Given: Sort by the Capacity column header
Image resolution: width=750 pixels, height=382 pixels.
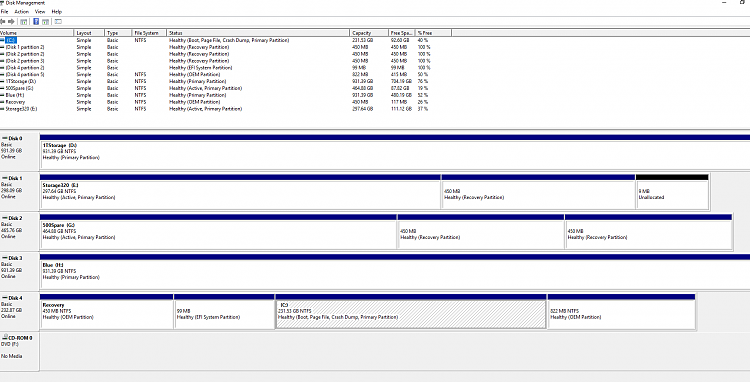Looking at the screenshot, I should click(x=369, y=33).
